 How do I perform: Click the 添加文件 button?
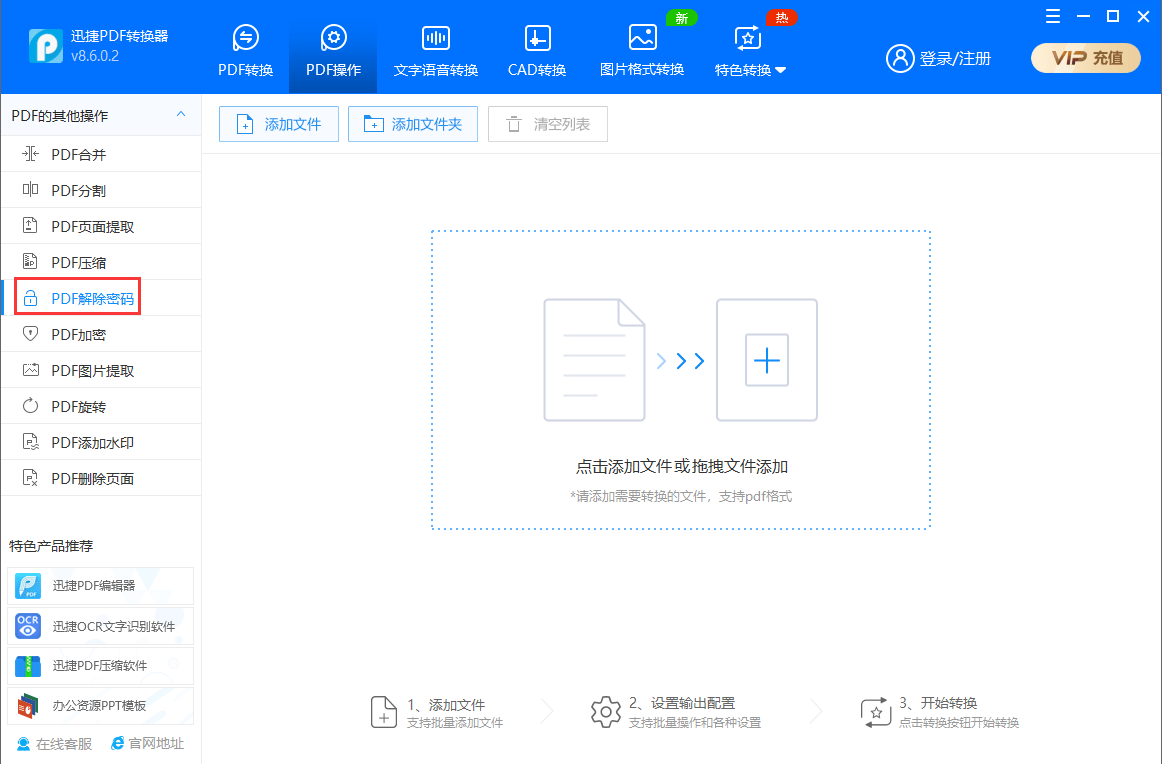pos(279,124)
